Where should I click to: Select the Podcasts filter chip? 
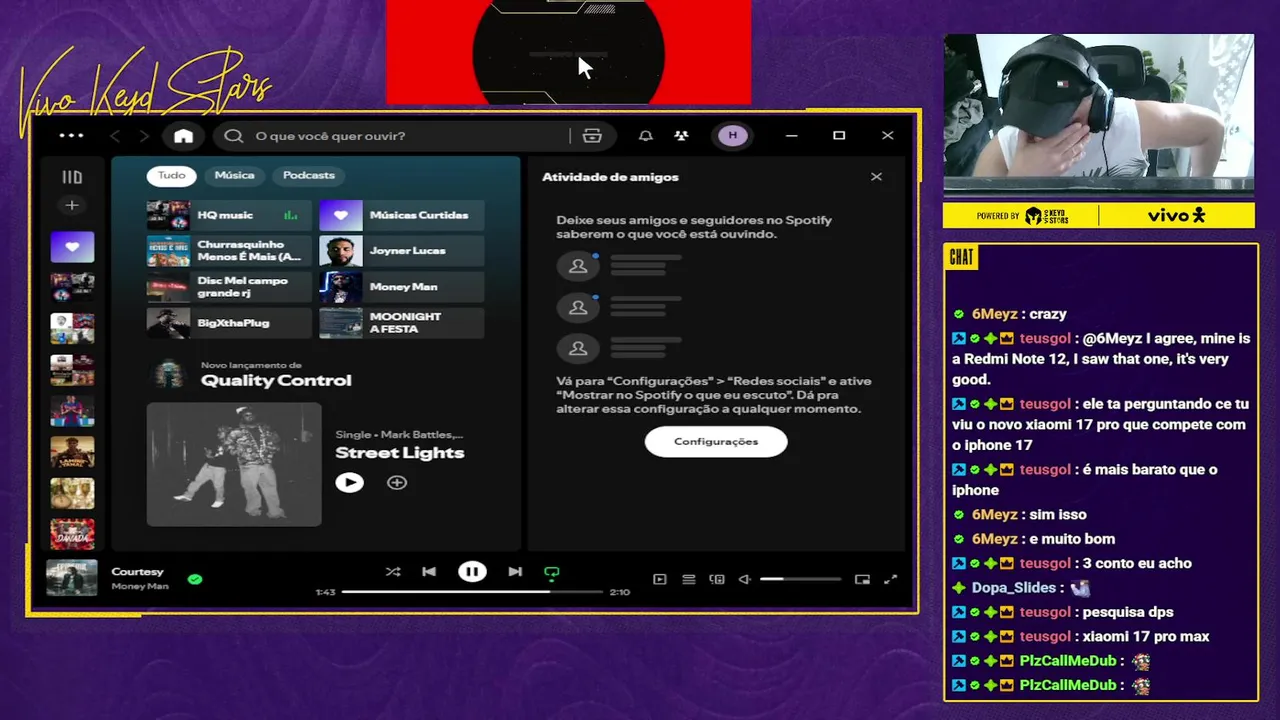point(309,175)
